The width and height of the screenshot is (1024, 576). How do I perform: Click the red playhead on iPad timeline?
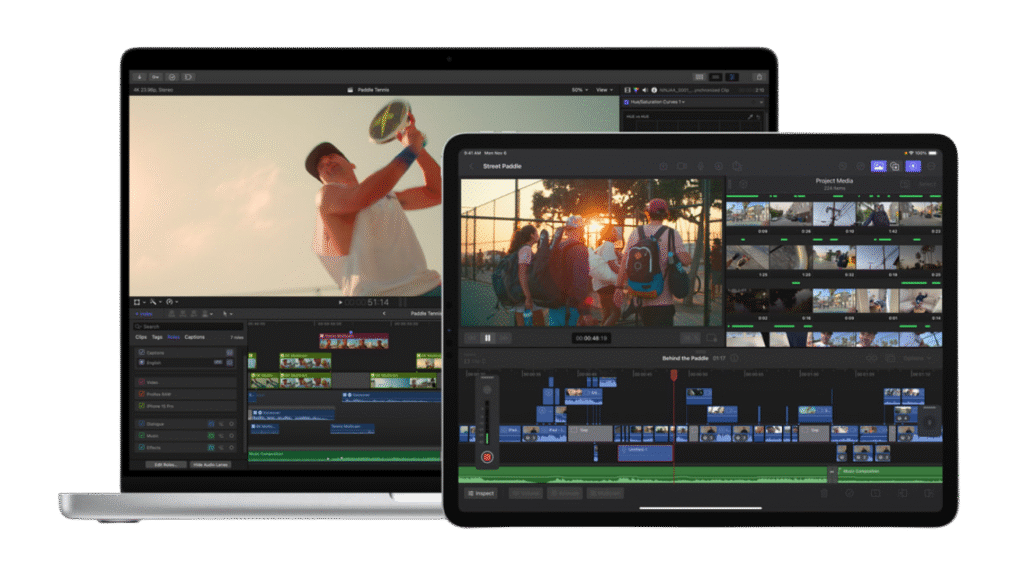click(x=673, y=376)
